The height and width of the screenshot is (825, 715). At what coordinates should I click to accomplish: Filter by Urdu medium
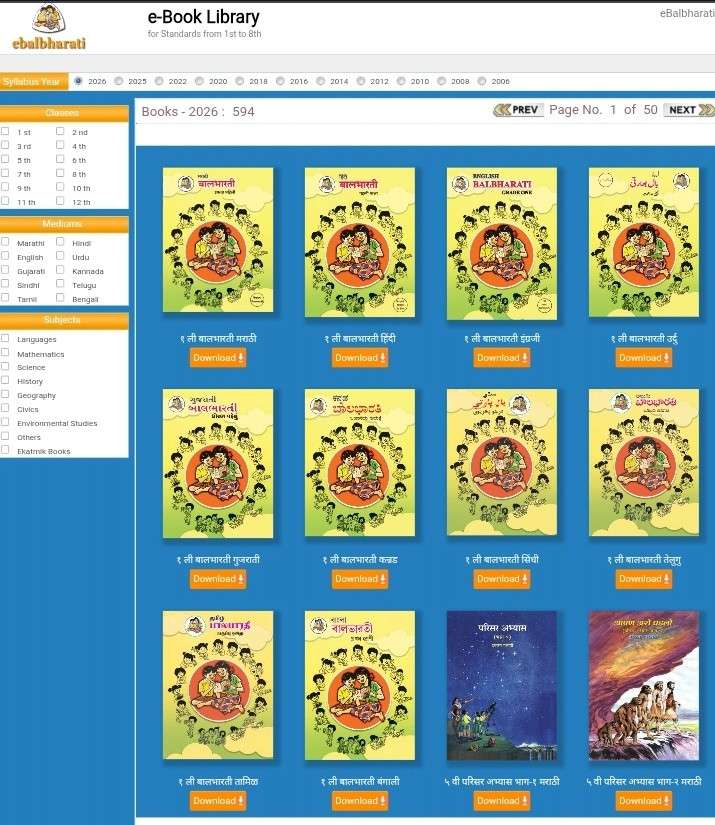[x=60, y=256]
